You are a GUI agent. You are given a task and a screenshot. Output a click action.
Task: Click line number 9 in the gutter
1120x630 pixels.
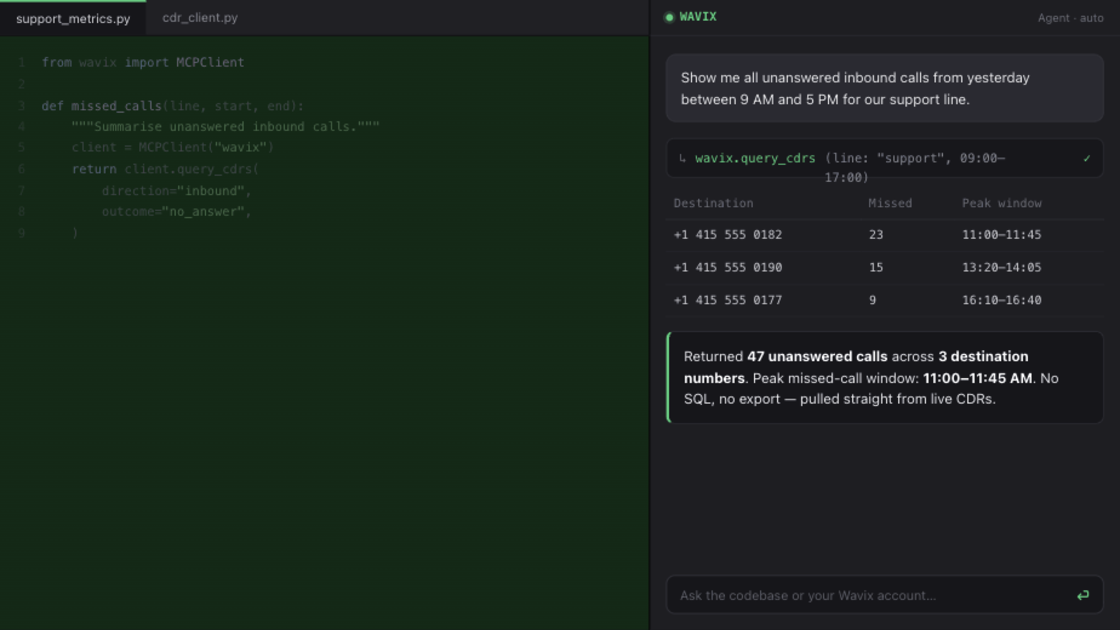point(21,234)
